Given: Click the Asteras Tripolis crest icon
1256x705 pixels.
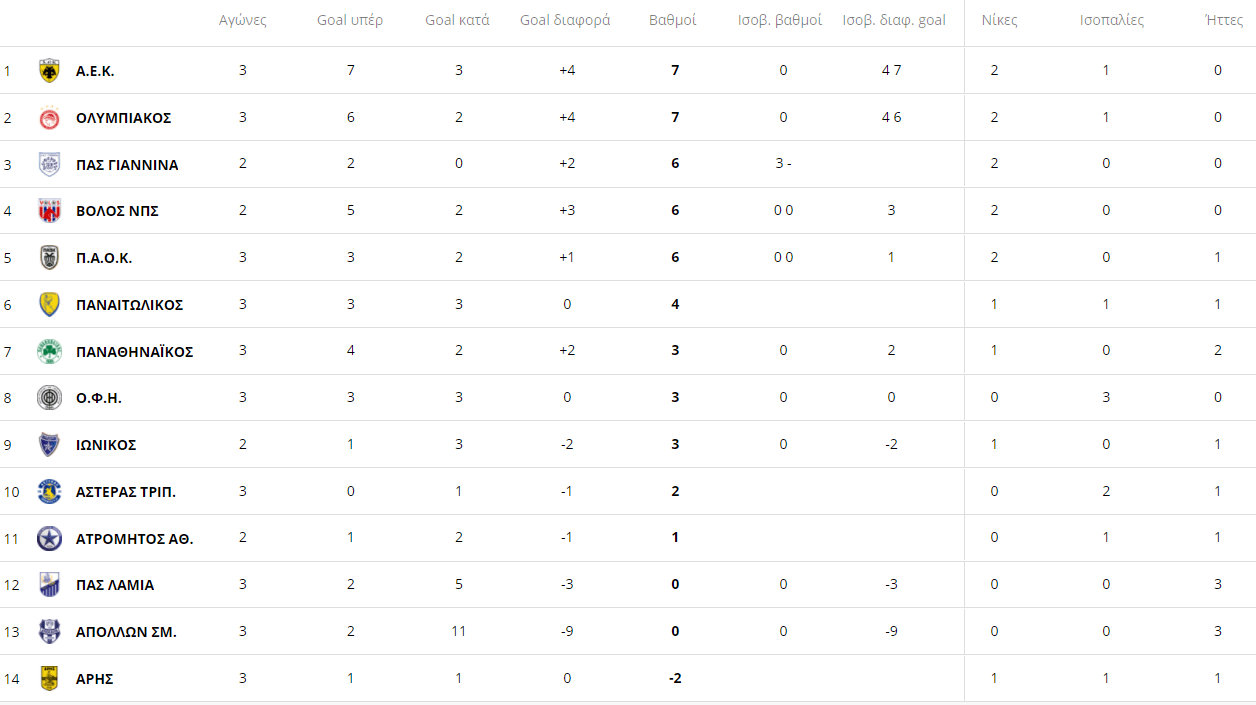Looking at the screenshot, I should pyautogui.click(x=49, y=491).
